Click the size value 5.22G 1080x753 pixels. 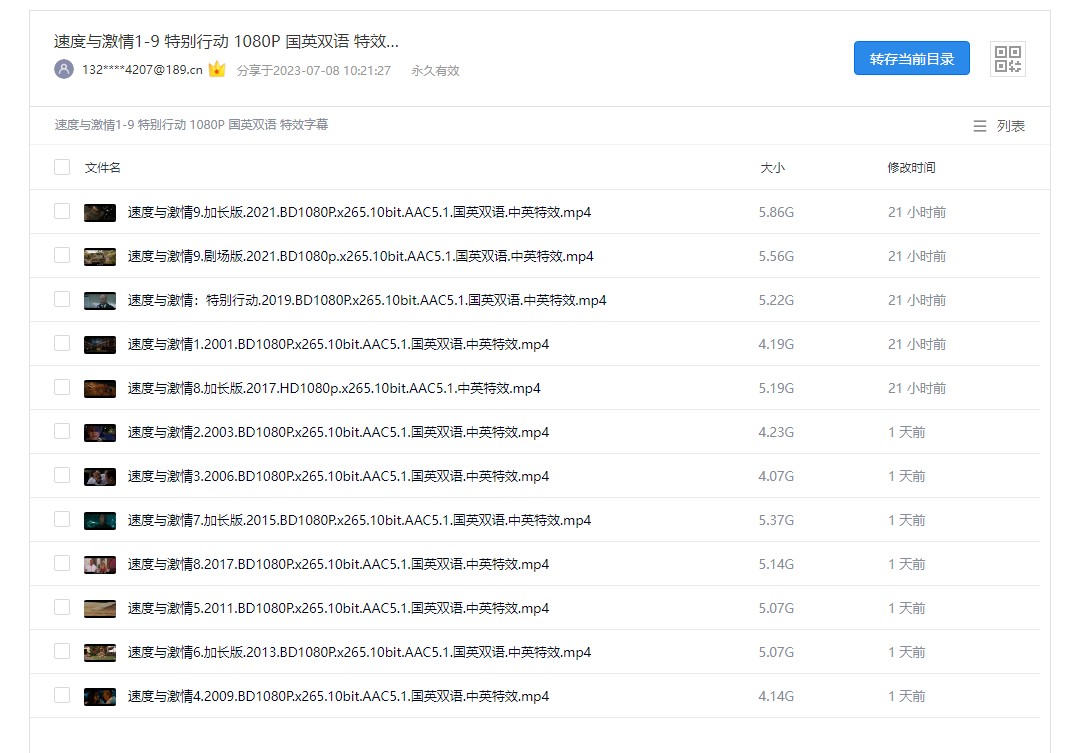[x=776, y=300]
